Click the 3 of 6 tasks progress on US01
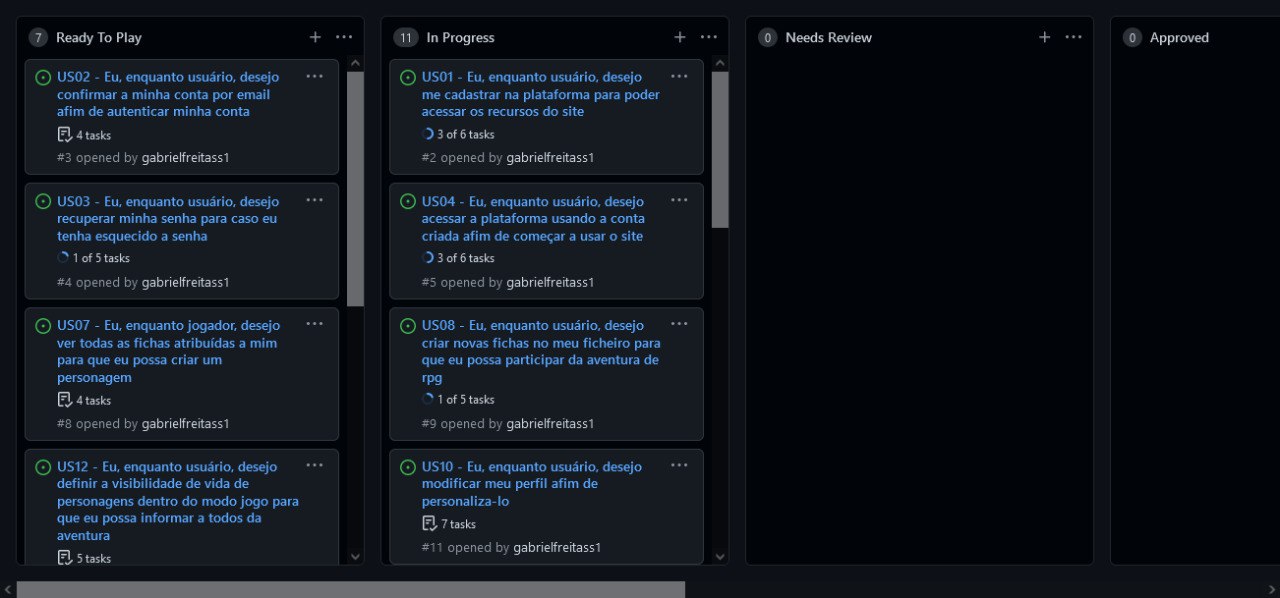 (x=459, y=134)
